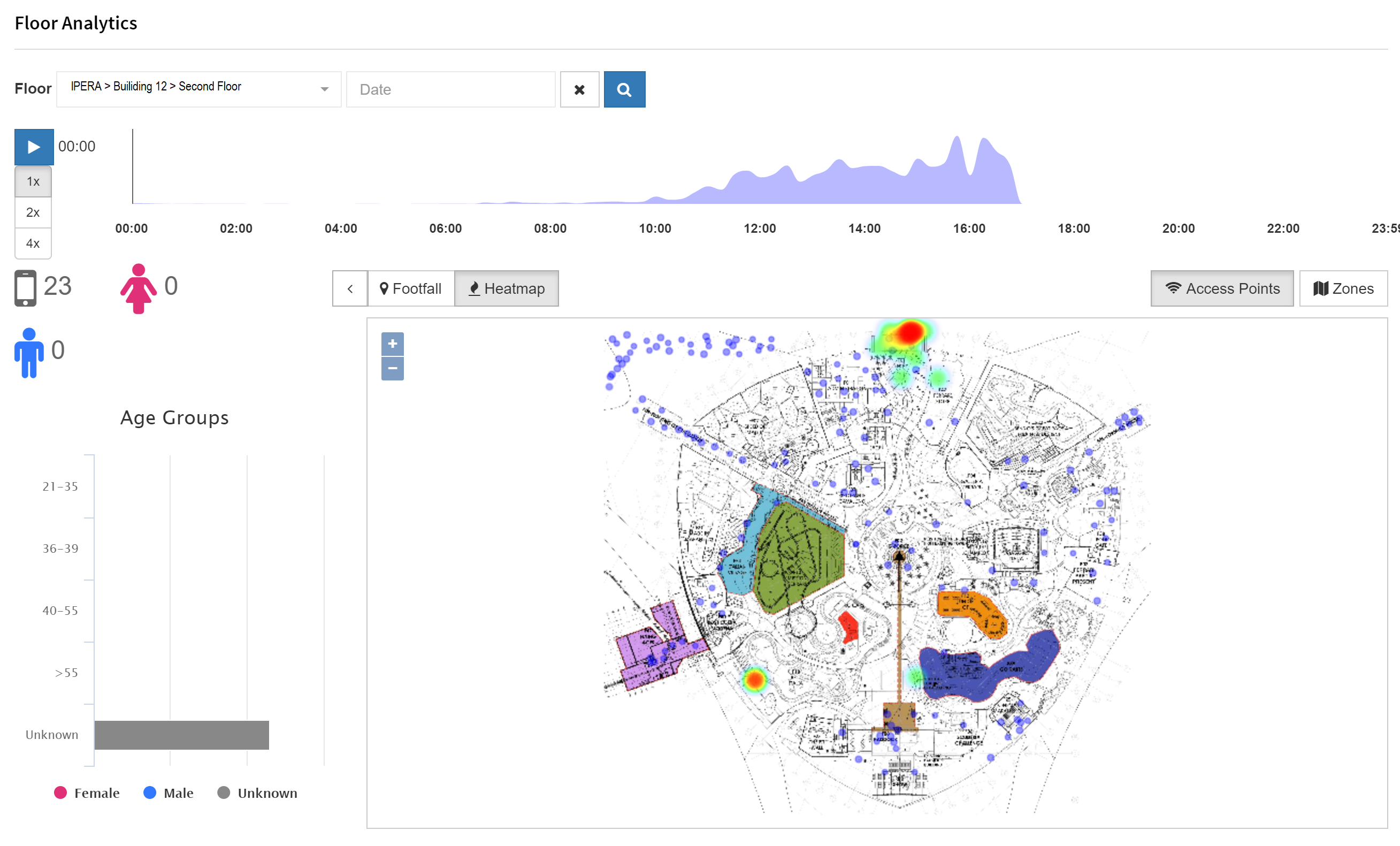This screenshot has height=846, width=1400.
Task: Start playback with the play button
Action: pos(34,147)
